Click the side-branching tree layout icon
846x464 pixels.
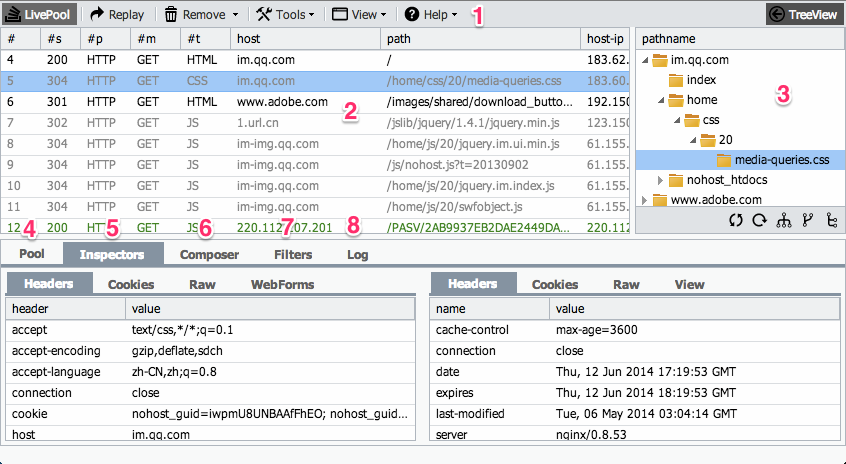[x=831, y=220]
